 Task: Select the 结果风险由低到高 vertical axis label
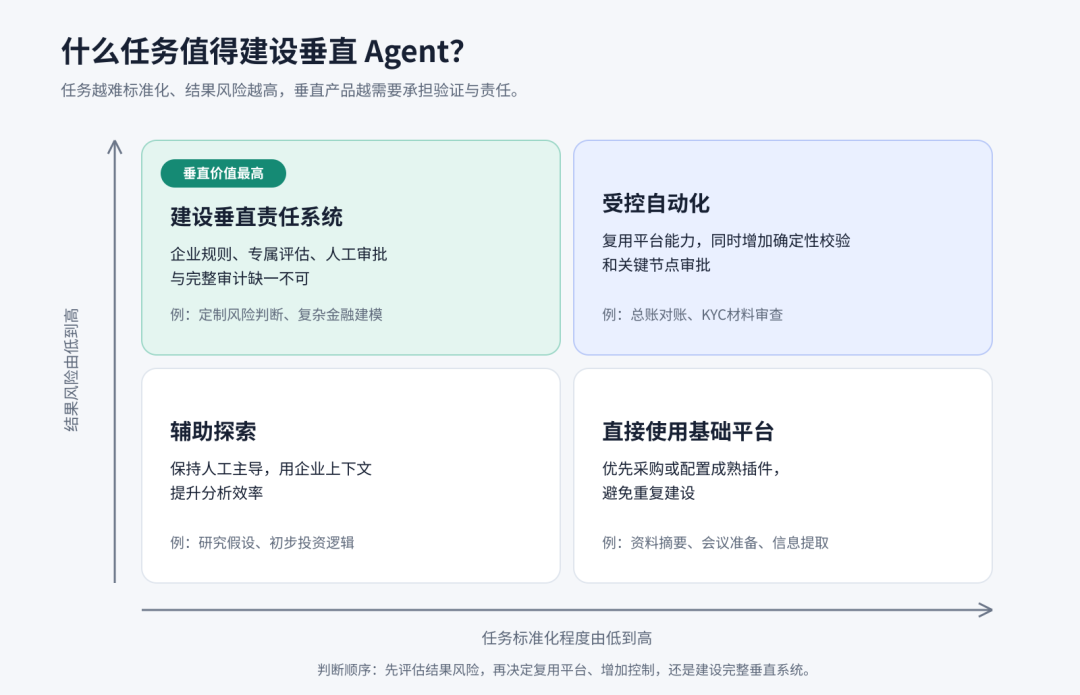(x=71, y=370)
